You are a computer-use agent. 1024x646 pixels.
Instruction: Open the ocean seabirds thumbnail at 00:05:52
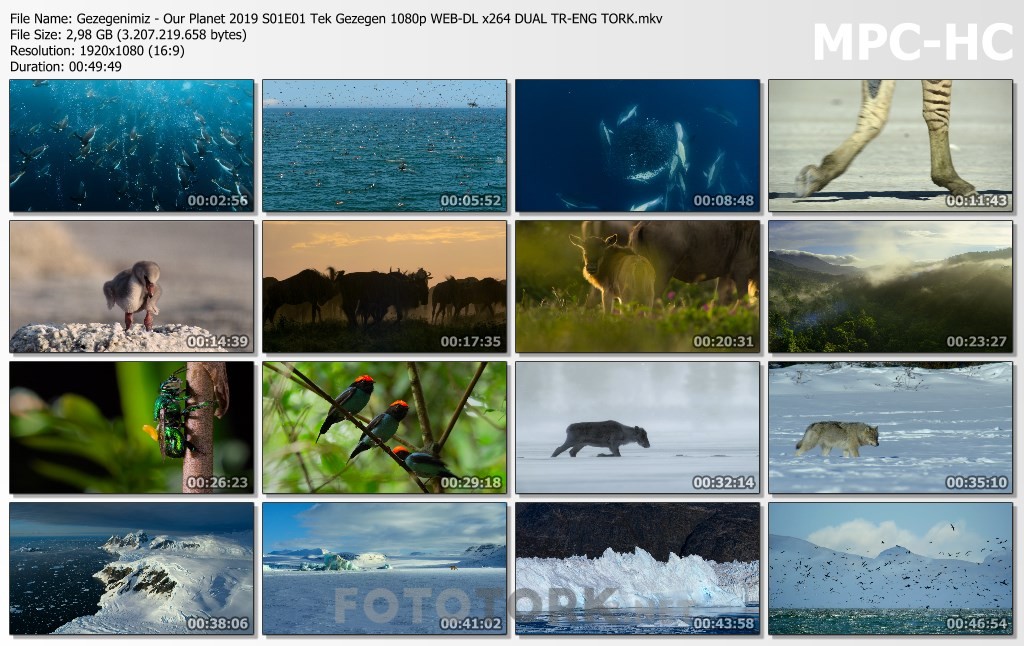click(385, 145)
